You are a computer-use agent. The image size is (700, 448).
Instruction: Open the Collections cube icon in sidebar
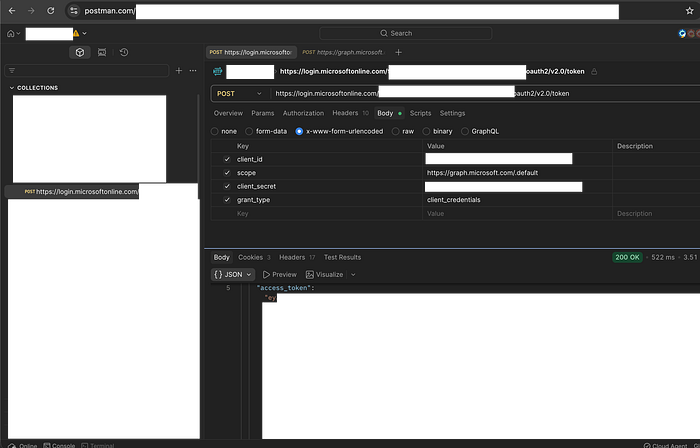[x=80, y=52]
